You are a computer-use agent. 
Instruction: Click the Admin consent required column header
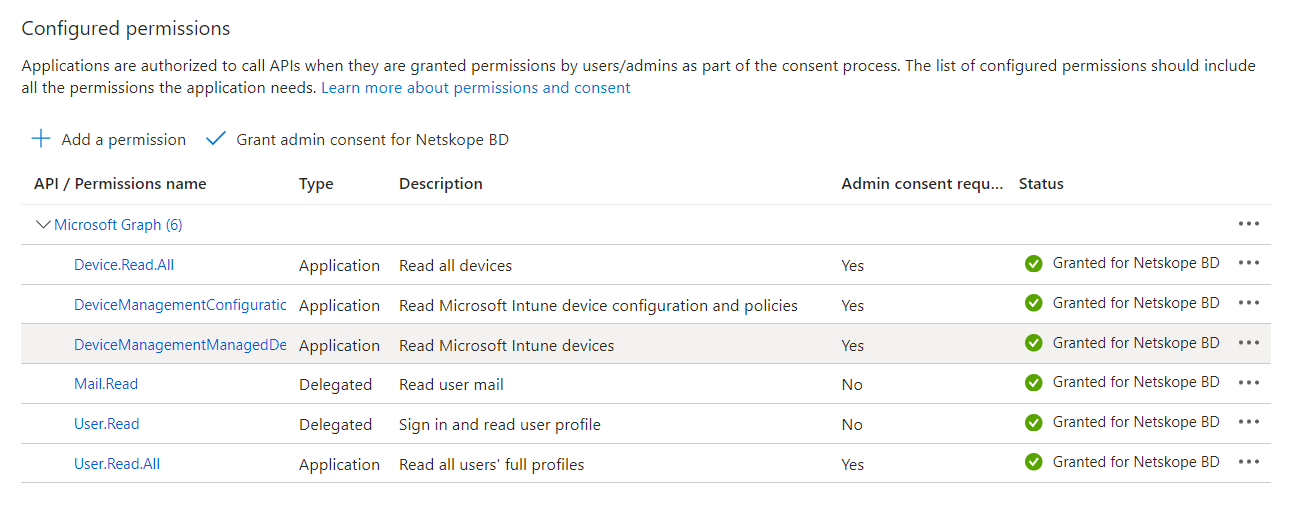[x=922, y=184]
